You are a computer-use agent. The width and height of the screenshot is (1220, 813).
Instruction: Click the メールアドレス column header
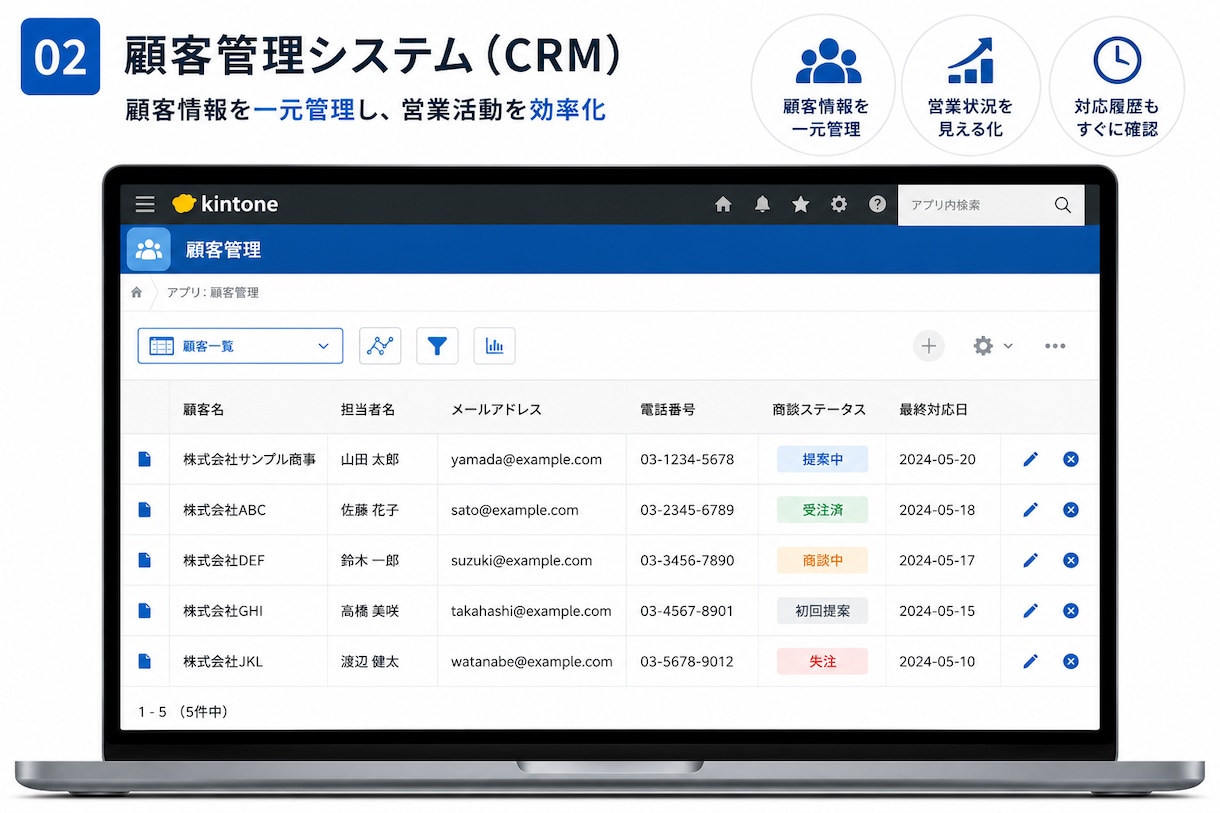click(496, 409)
